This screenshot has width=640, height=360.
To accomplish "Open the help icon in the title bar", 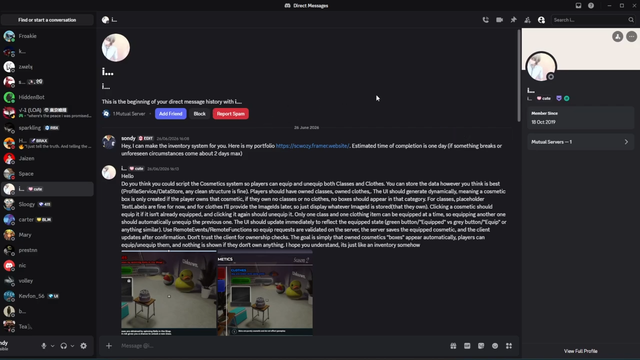I will tap(591, 6).
